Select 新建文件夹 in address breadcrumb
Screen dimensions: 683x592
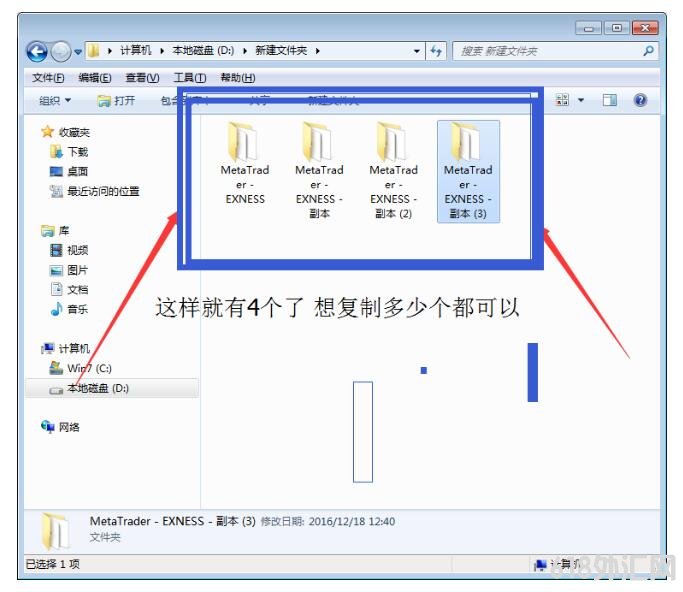[281, 51]
